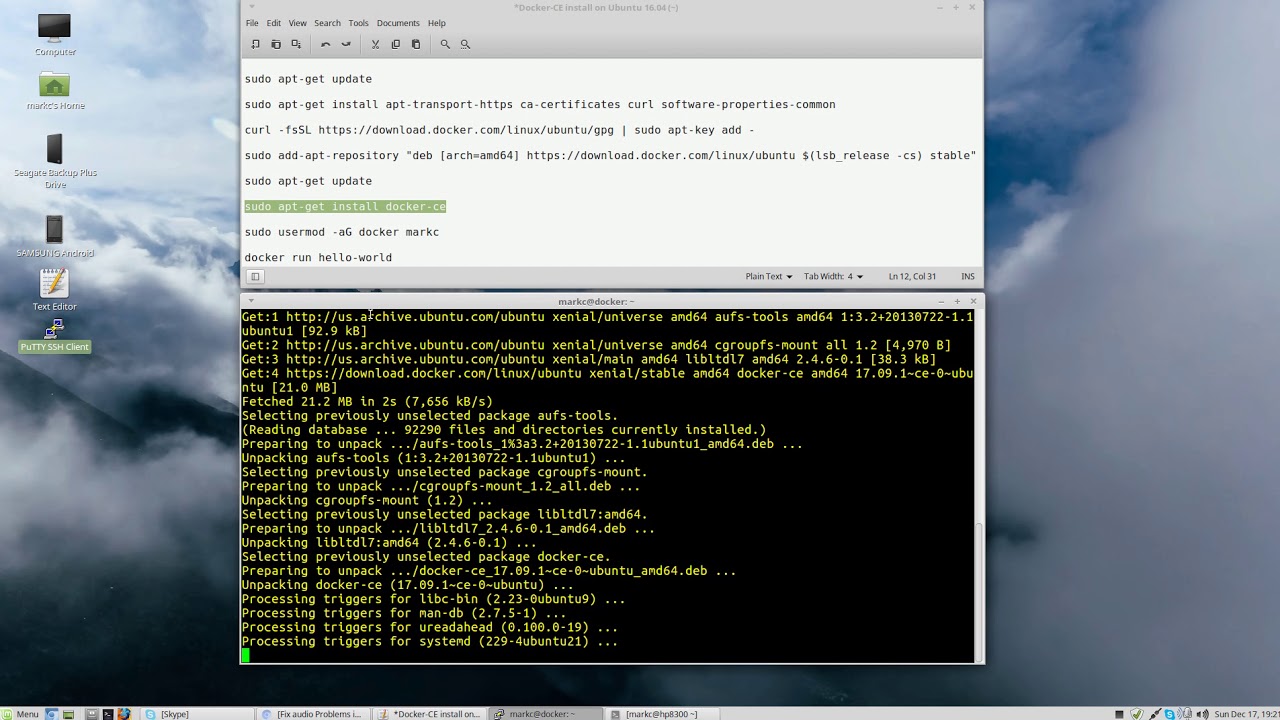Screen dimensions: 1280x720
Task: Toggle the side pane button in the editor status bar
Action: (255, 276)
